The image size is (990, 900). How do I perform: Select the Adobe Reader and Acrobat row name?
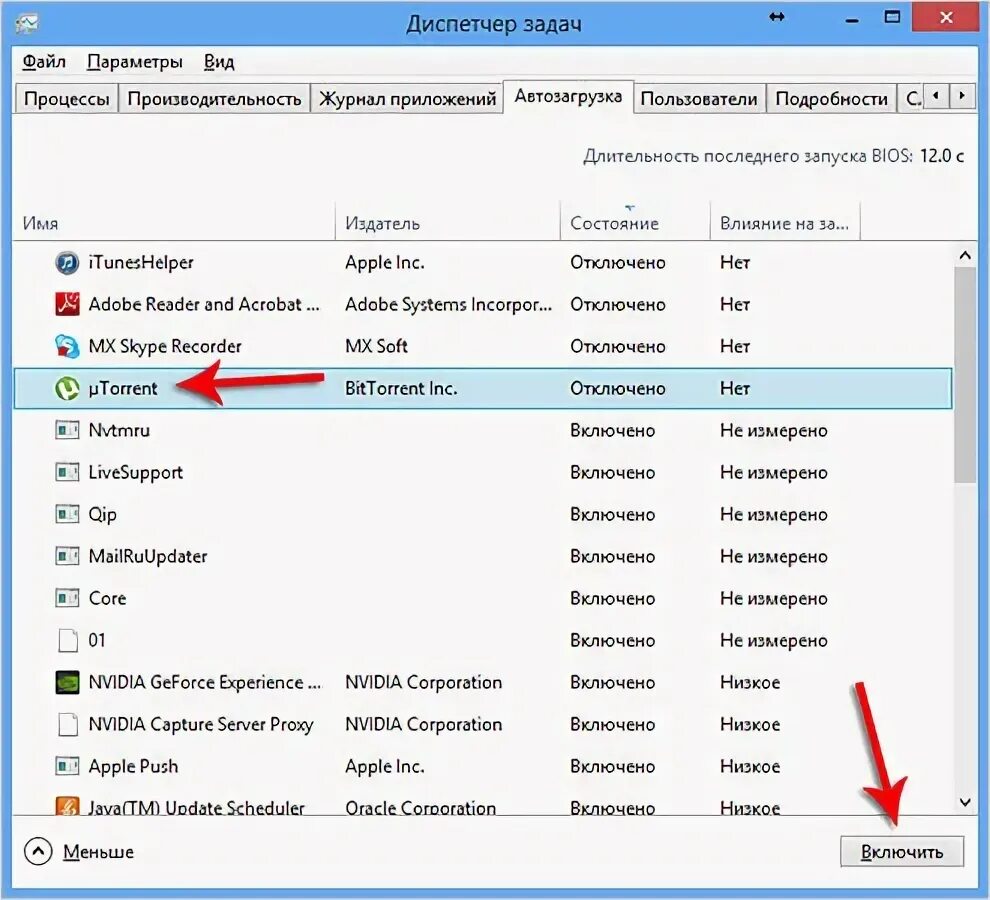click(204, 304)
